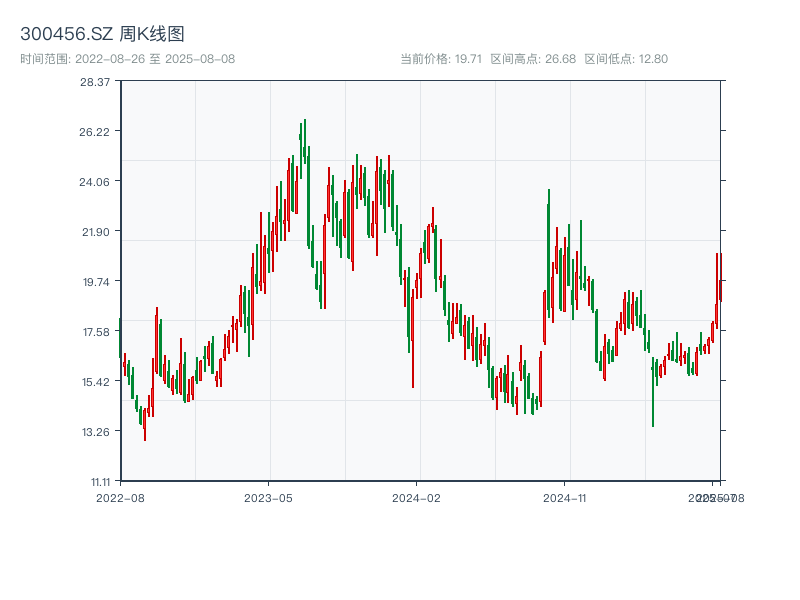800x600 pixels.
Task: Click y-axis label 15.42
Action: coord(96,382)
